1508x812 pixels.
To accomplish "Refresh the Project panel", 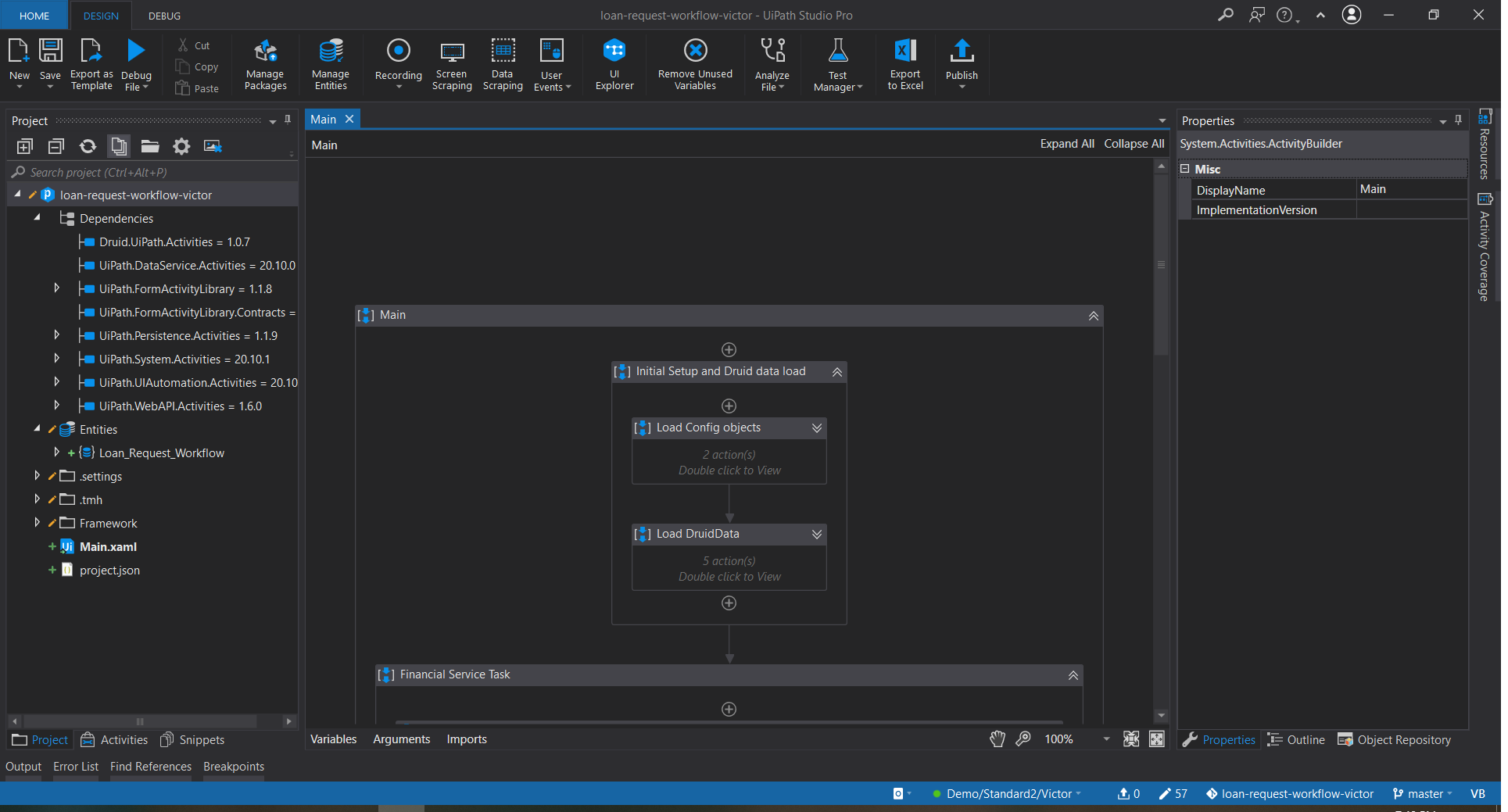I will click(88, 146).
